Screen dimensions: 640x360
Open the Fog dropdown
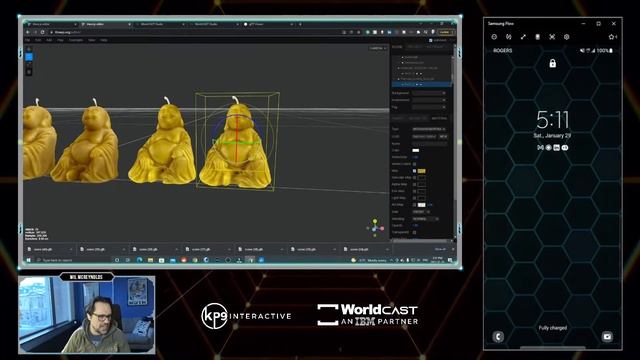(429, 107)
